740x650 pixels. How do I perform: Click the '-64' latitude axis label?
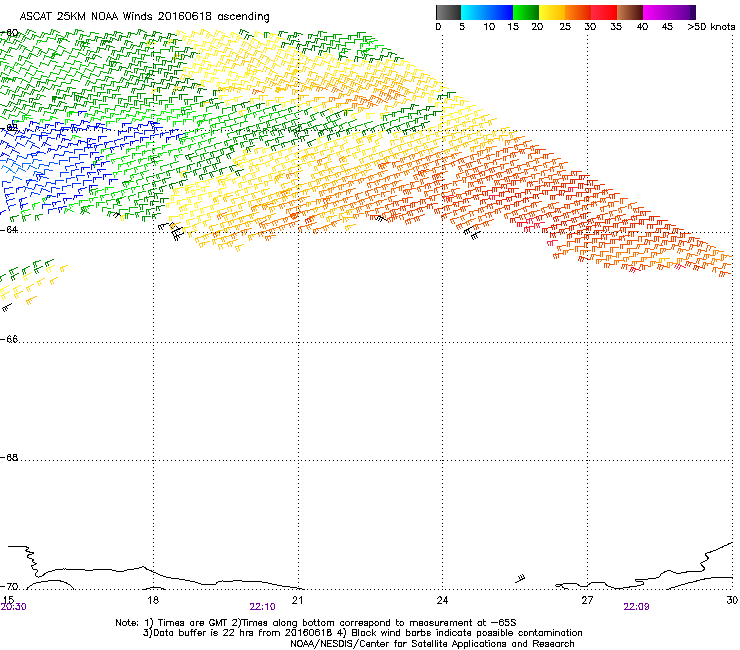tap(9, 229)
